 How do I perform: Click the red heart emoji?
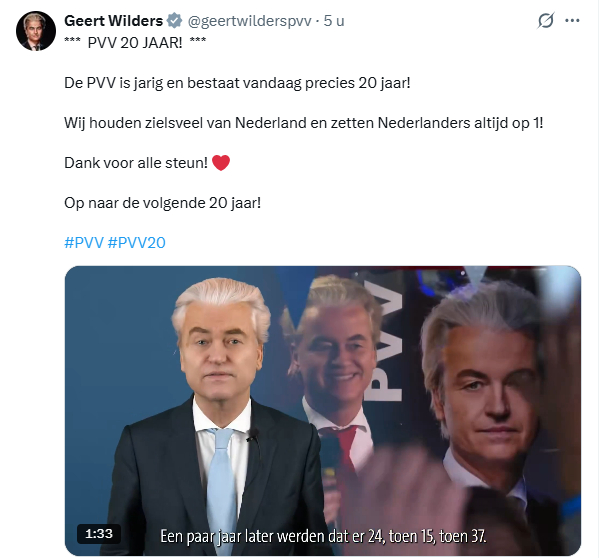pos(221,163)
